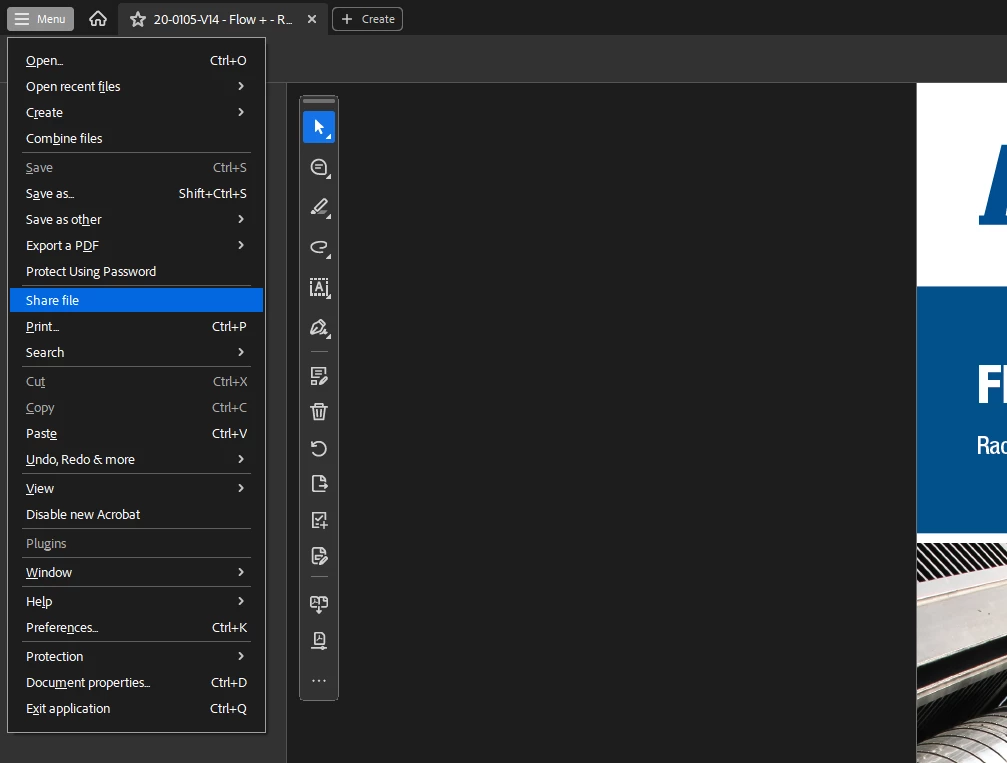Expand the Save as other submenu
The width and height of the screenshot is (1007, 763).
coord(136,220)
